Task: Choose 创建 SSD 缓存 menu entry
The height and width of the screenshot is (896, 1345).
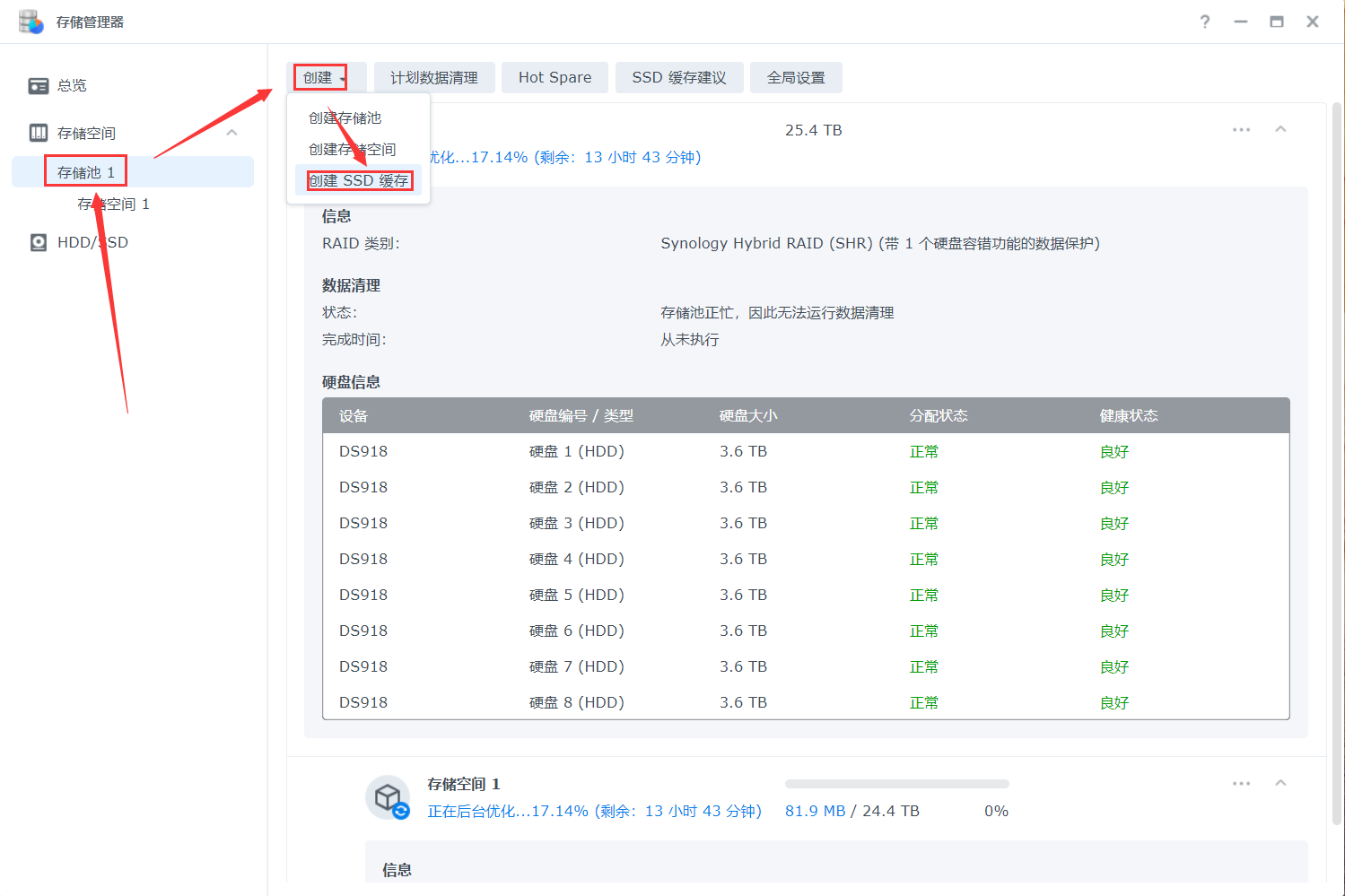Action: click(x=359, y=181)
